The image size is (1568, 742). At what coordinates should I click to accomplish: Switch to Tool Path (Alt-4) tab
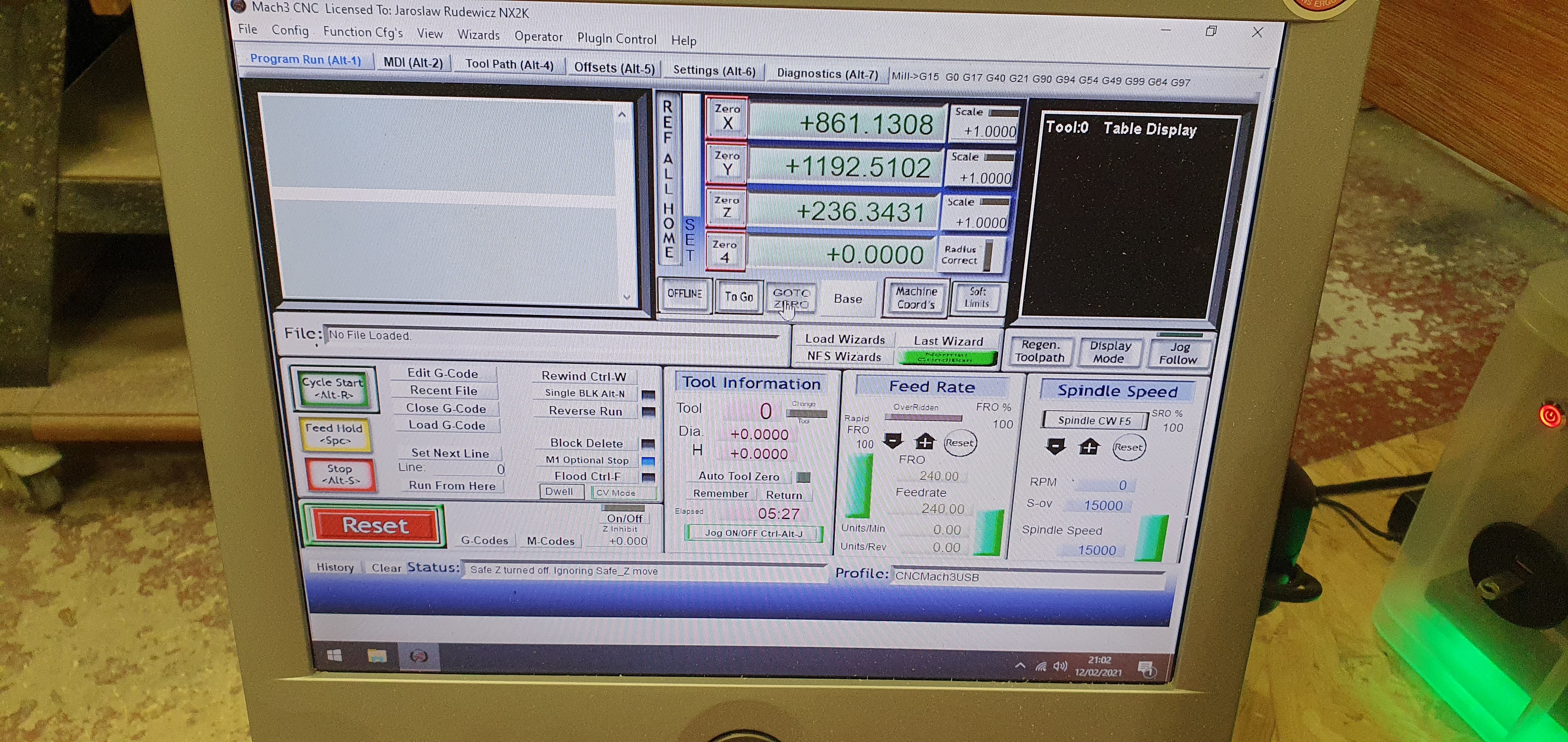coord(509,65)
